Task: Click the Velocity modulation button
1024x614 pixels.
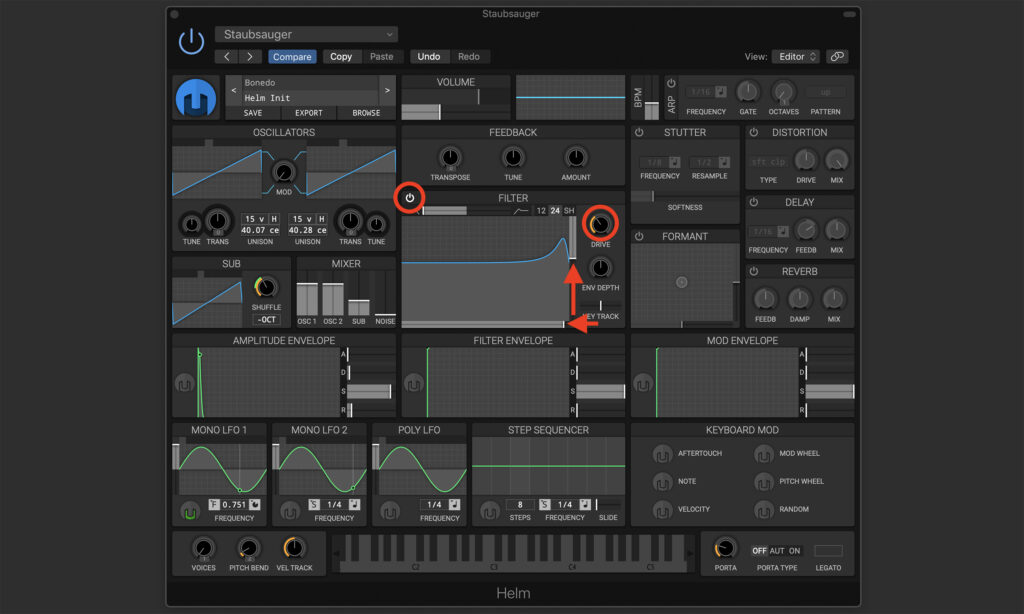Action: pyautogui.click(x=662, y=509)
